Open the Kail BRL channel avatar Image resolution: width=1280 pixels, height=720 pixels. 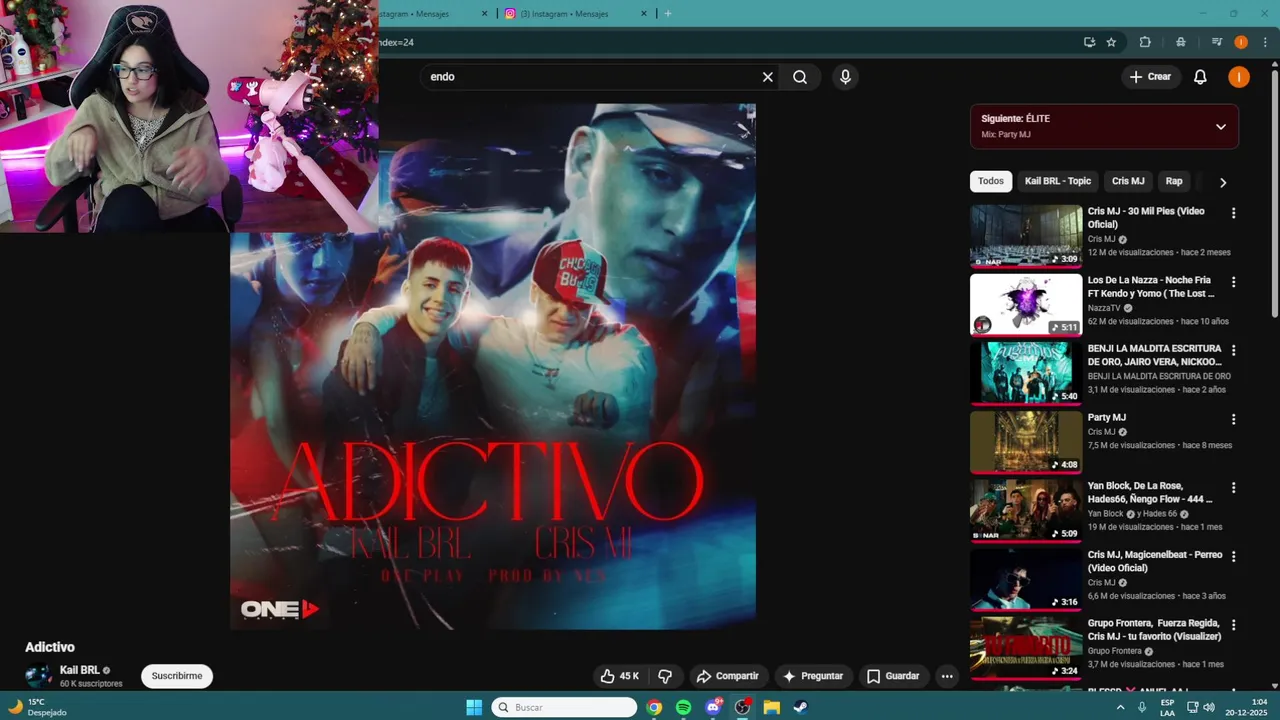tap(38, 676)
